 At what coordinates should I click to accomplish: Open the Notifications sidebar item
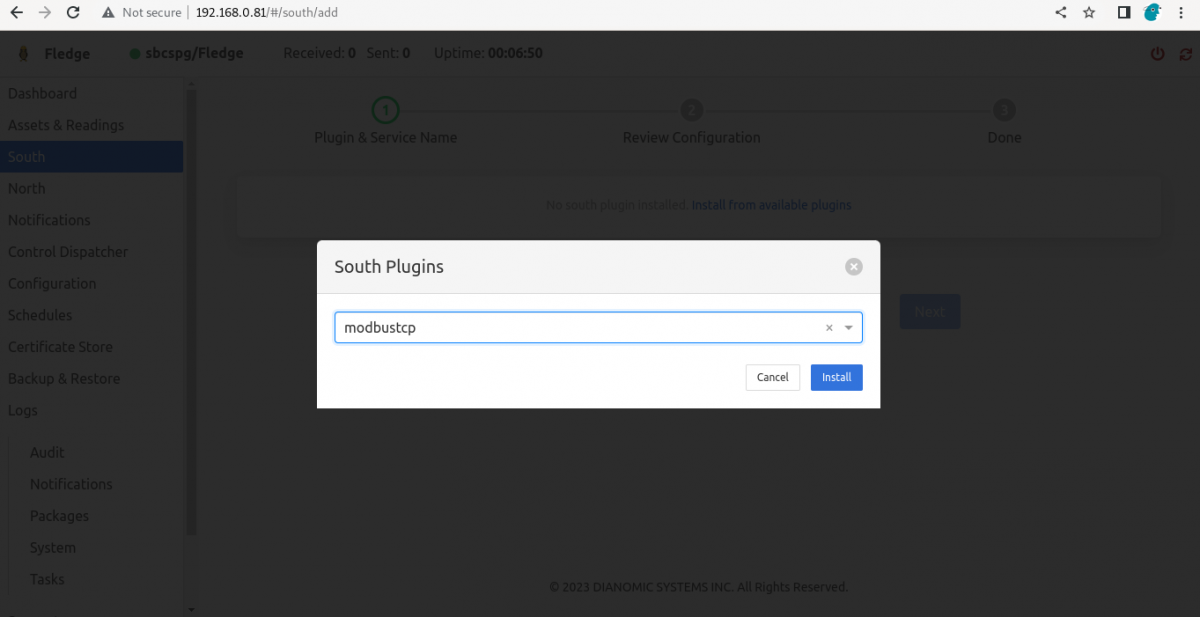click(49, 220)
